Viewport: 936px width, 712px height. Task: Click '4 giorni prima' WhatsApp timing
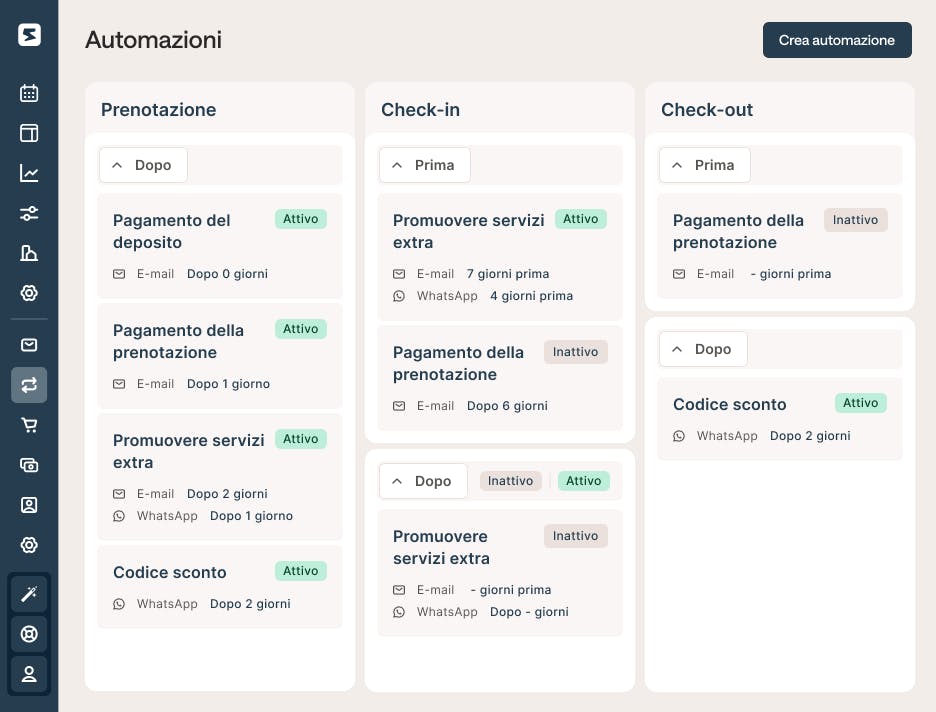(531, 296)
